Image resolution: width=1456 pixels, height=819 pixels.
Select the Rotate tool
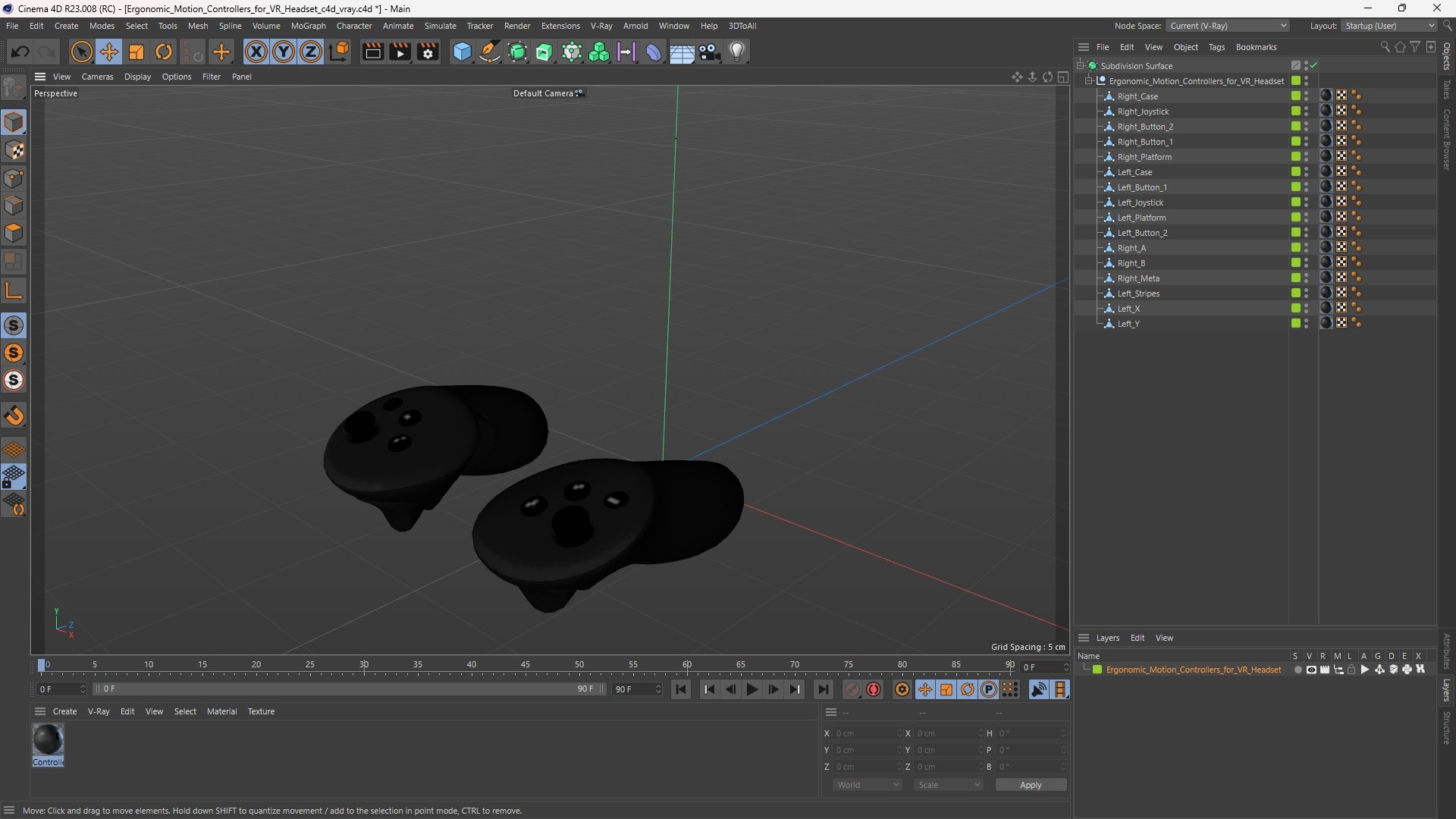click(x=164, y=52)
